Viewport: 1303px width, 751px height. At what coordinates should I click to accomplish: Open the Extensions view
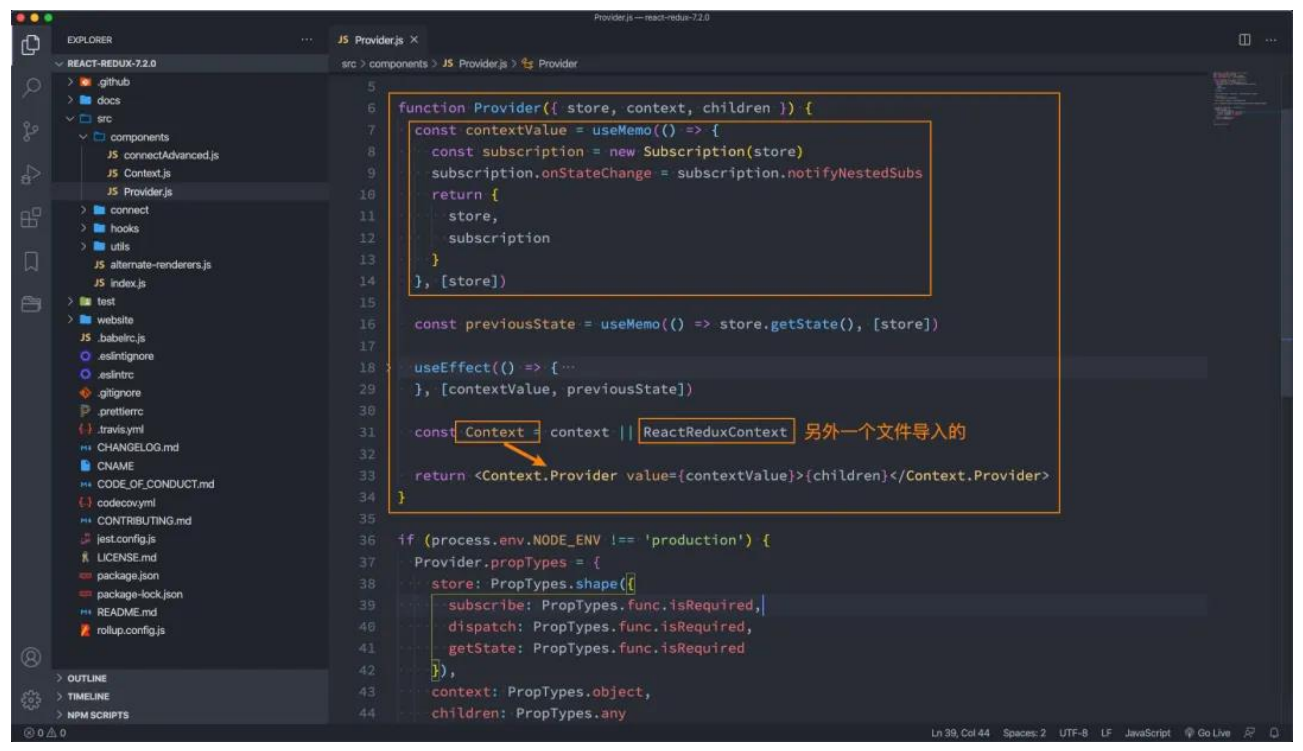31,218
